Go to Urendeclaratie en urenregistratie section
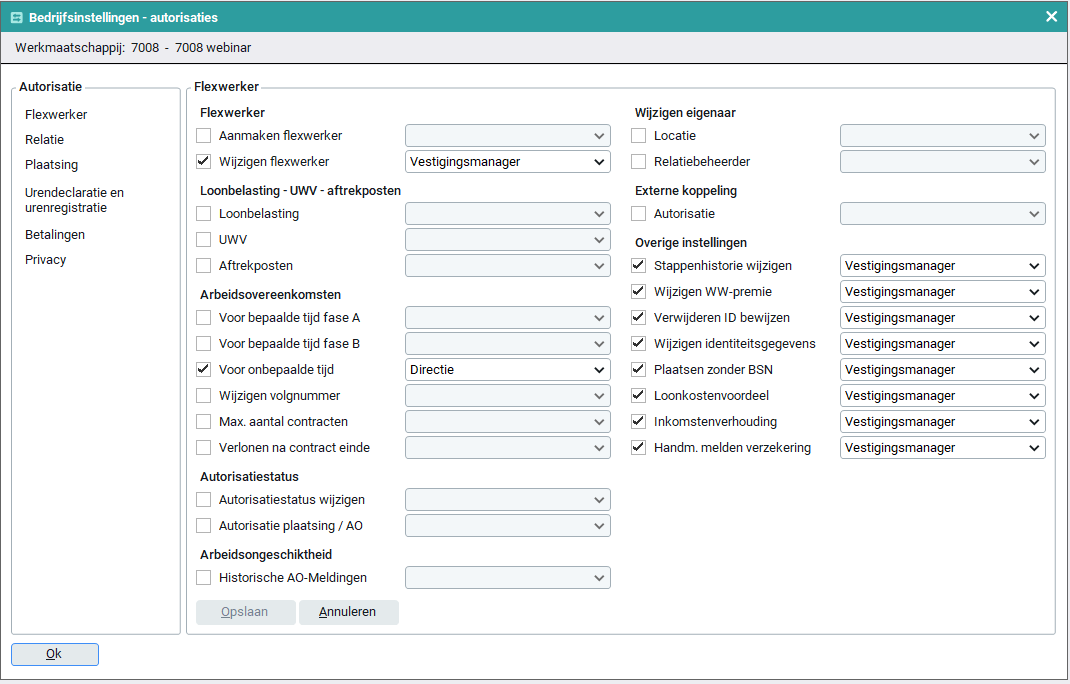The height and width of the screenshot is (684, 1070). click(74, 200)
